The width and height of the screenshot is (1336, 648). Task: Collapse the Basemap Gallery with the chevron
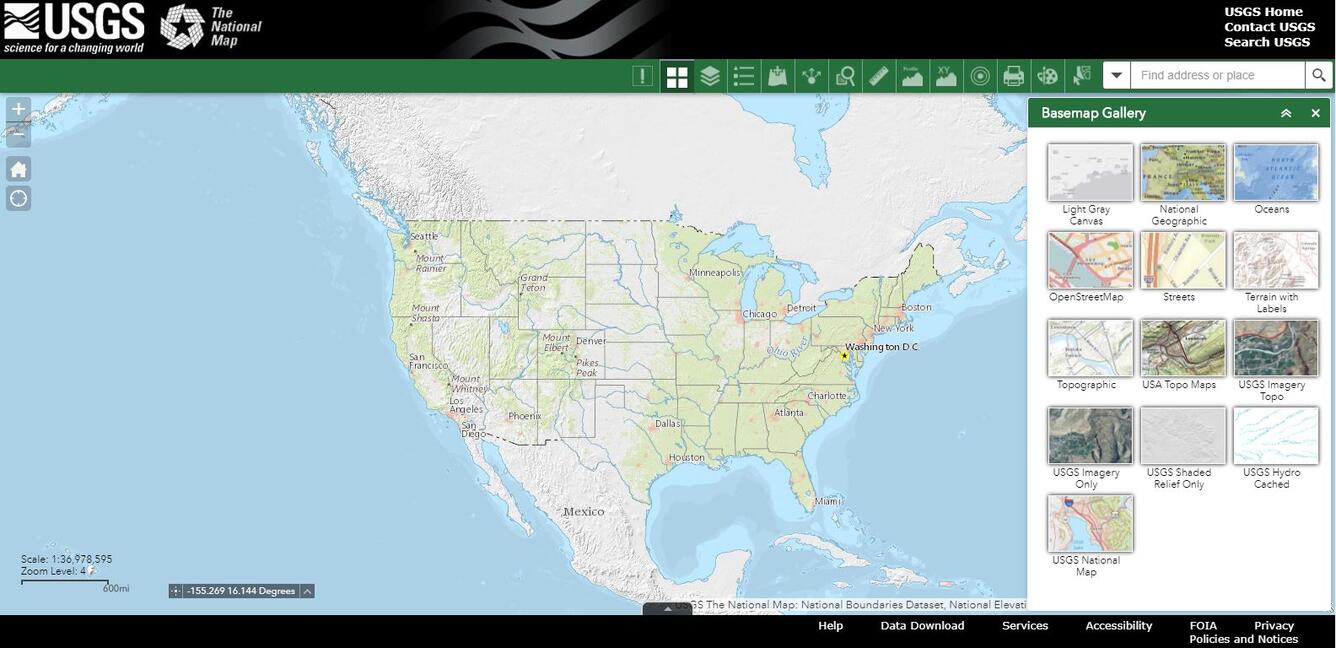[1286, 113]
